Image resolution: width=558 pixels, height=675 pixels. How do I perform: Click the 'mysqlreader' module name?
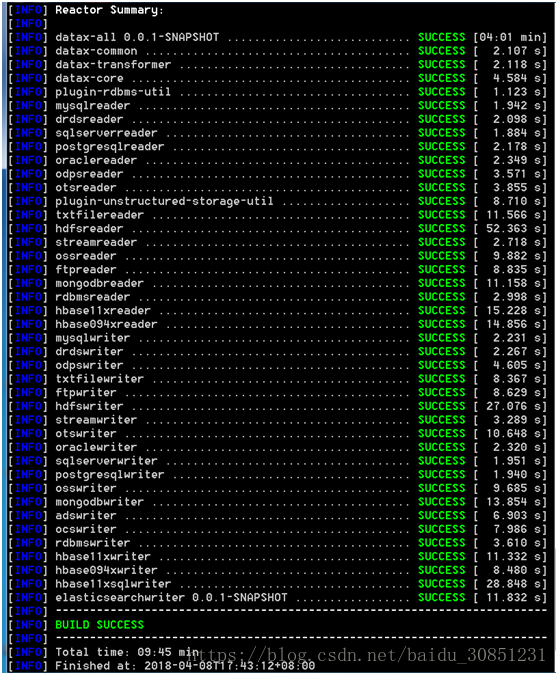coord(93,106)
